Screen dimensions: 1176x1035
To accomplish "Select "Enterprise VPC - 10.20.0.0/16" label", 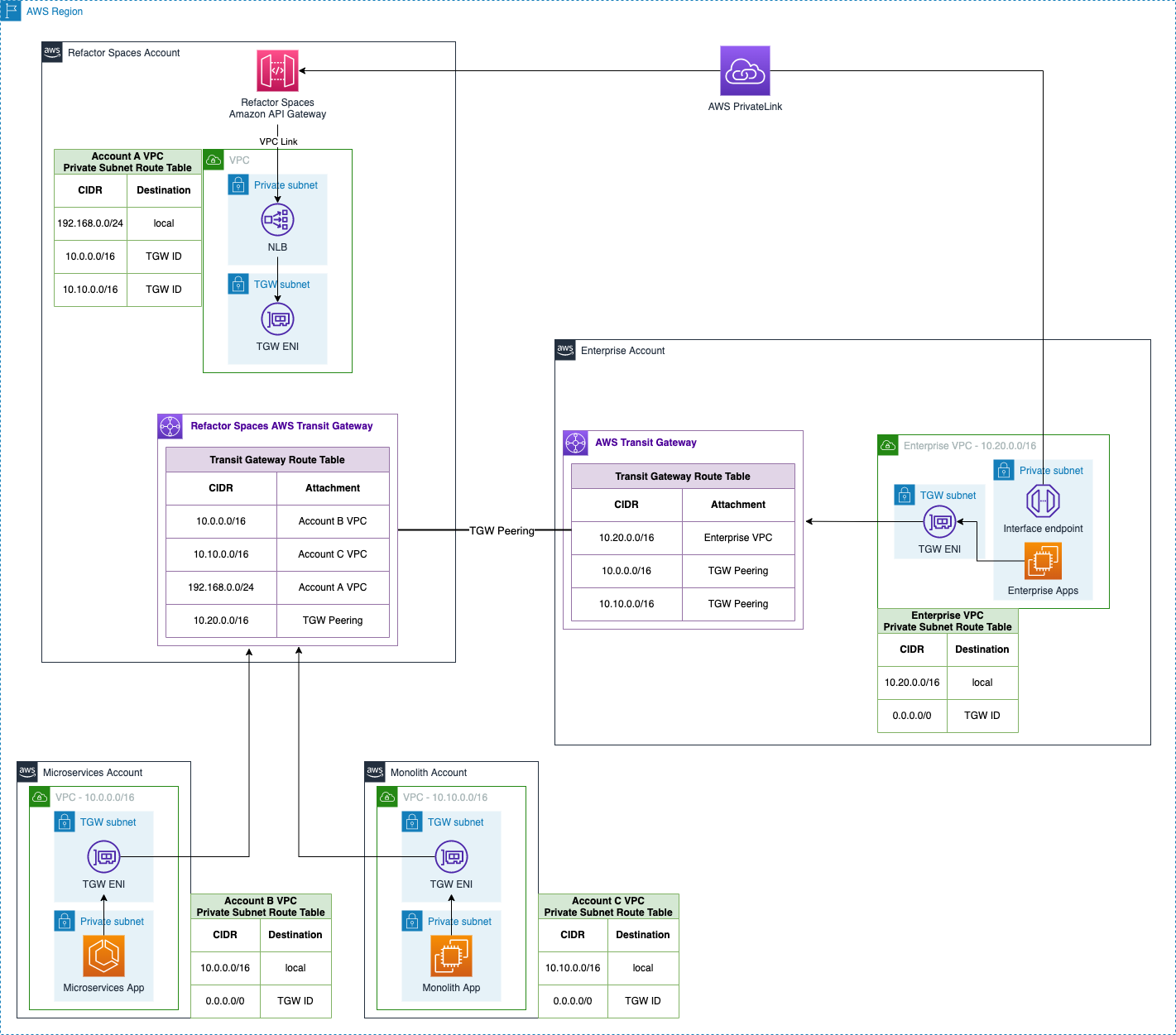I will click(970, 446).
